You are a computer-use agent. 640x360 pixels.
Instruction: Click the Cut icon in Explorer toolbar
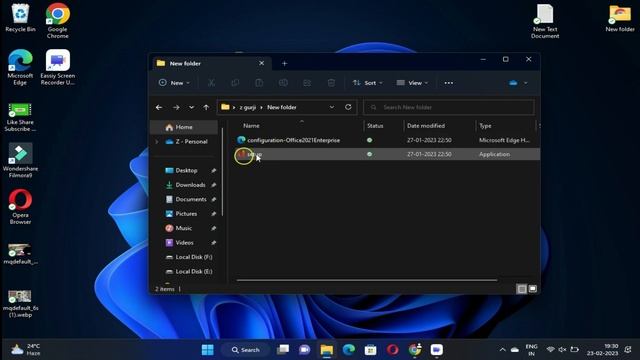point(211,83)
